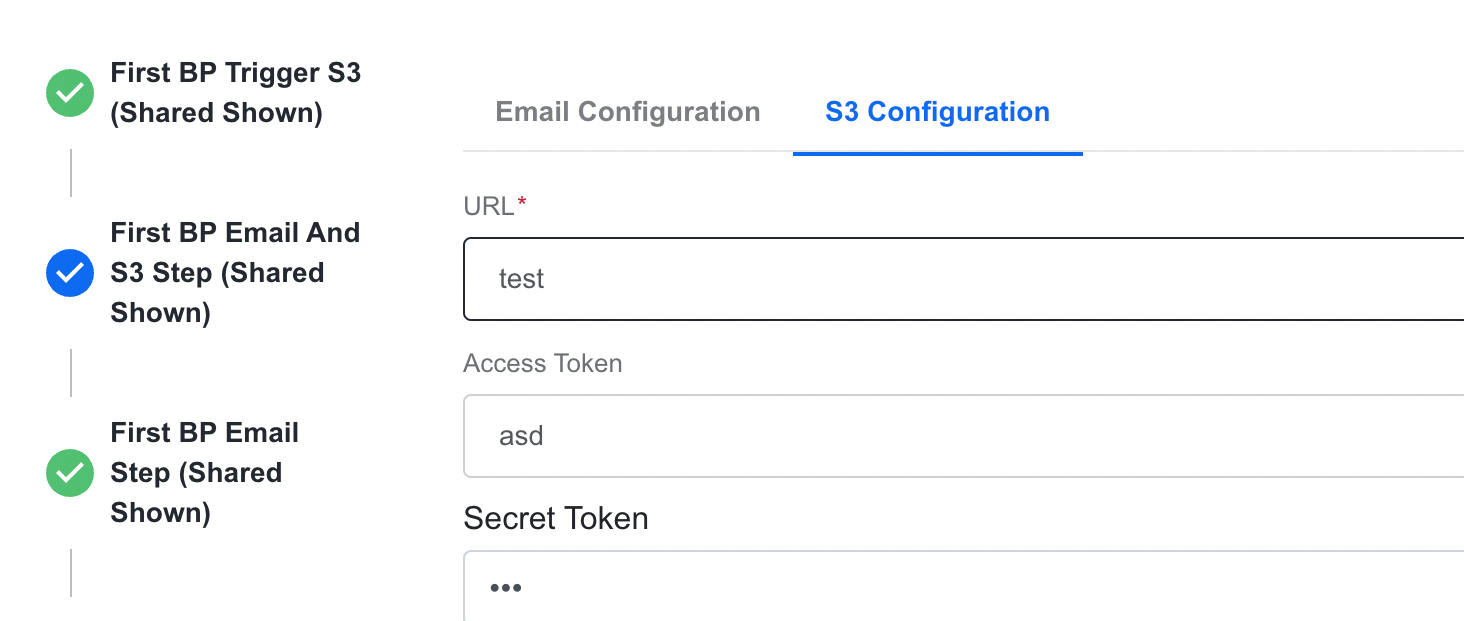1464x621 pixels.
Task: Place cursor on 'asd' value in Access Token
Action: click(521, 436)
